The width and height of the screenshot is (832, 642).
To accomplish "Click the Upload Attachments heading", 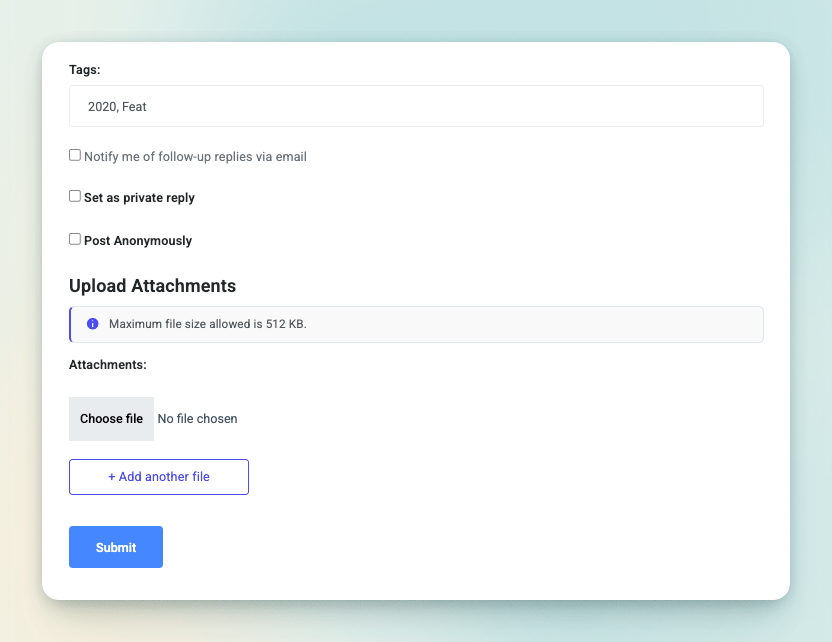I will coord(152,286).
